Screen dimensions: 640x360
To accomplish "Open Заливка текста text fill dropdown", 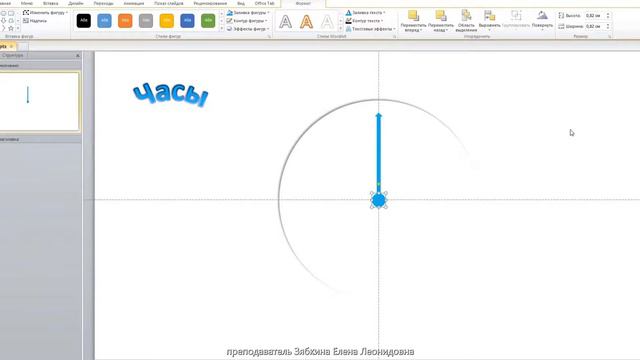I will click(x=365, y=13).
